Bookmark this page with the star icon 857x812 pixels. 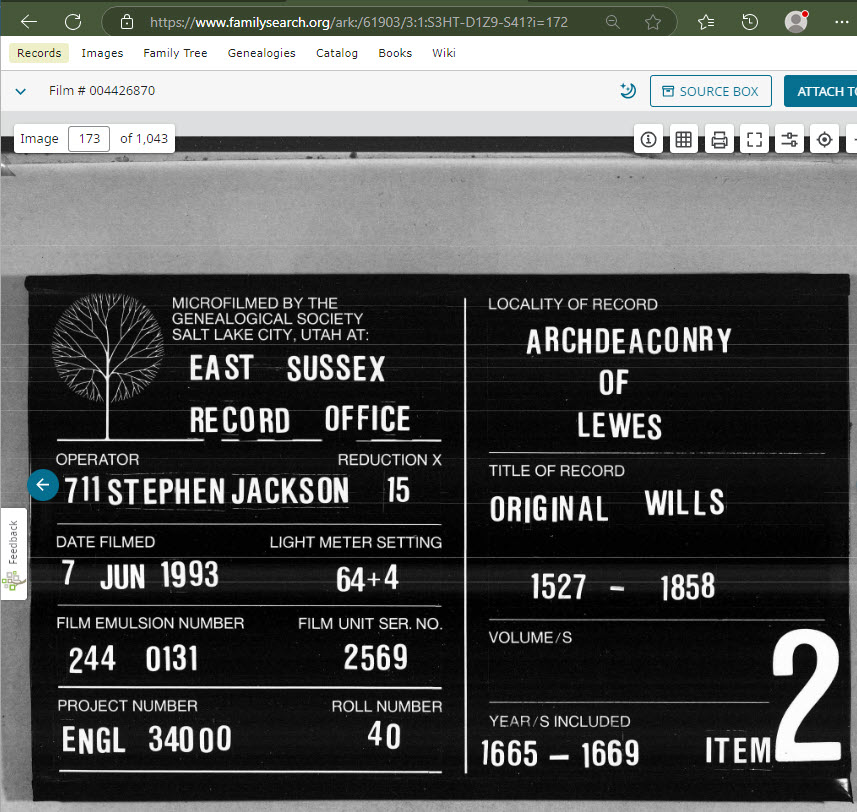coord(653,22)
